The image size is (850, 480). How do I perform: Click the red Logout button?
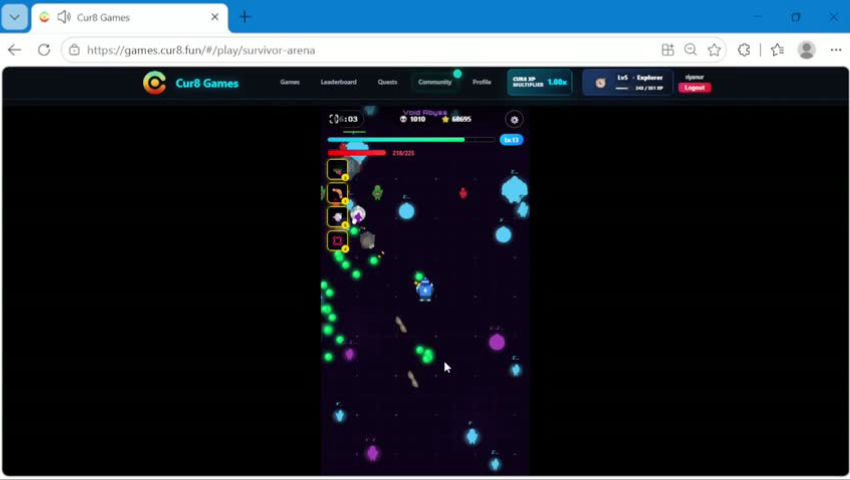694,87
